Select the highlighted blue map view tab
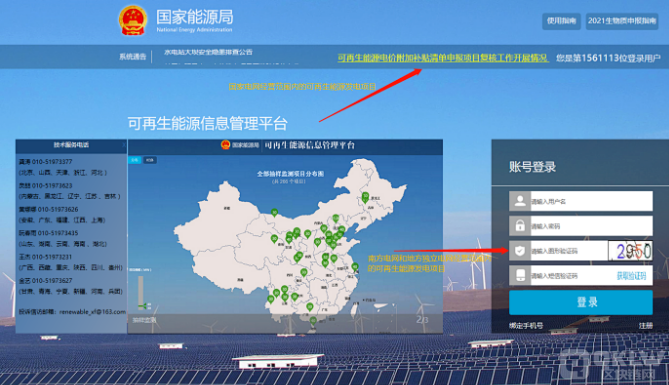 click(135, 160)
